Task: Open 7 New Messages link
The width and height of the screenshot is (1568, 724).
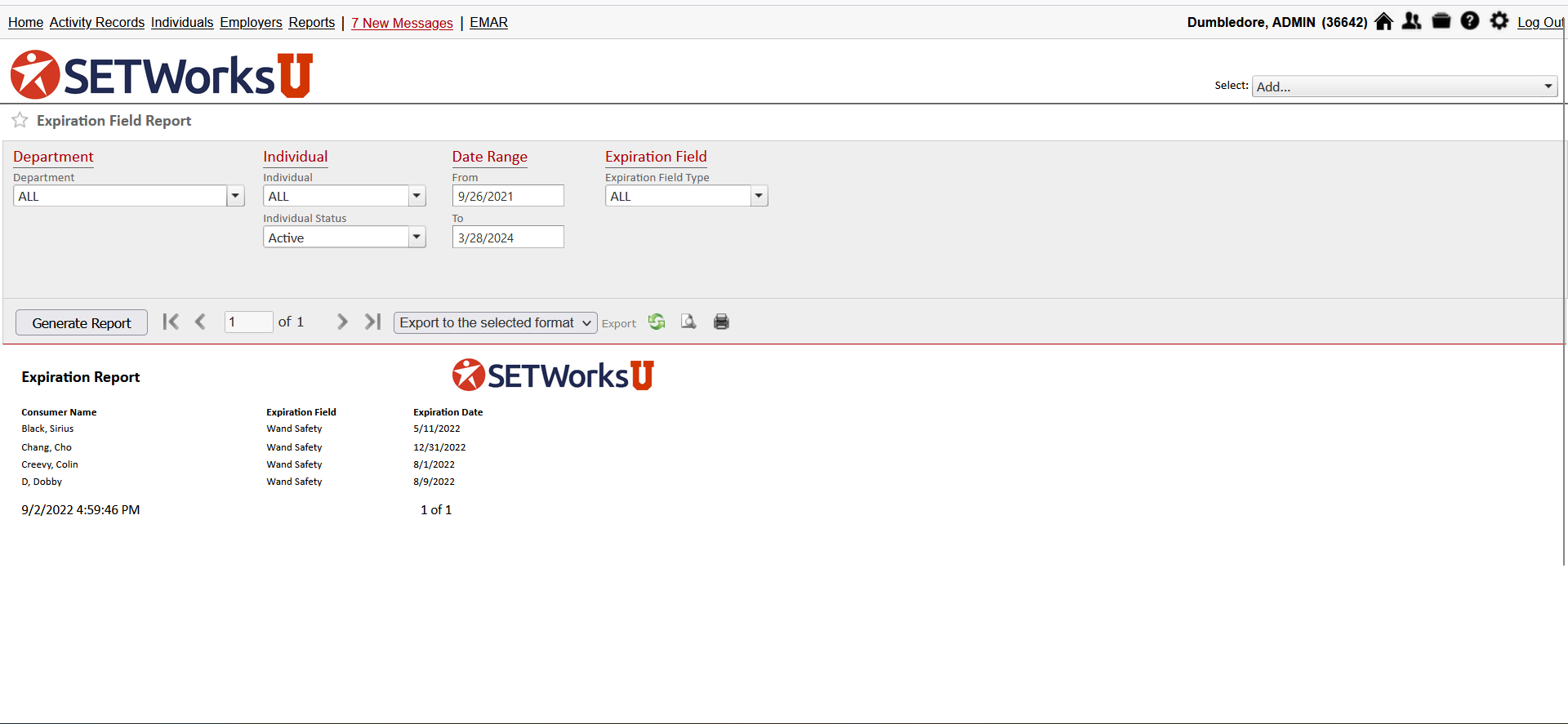Action: tap(402, 23)
